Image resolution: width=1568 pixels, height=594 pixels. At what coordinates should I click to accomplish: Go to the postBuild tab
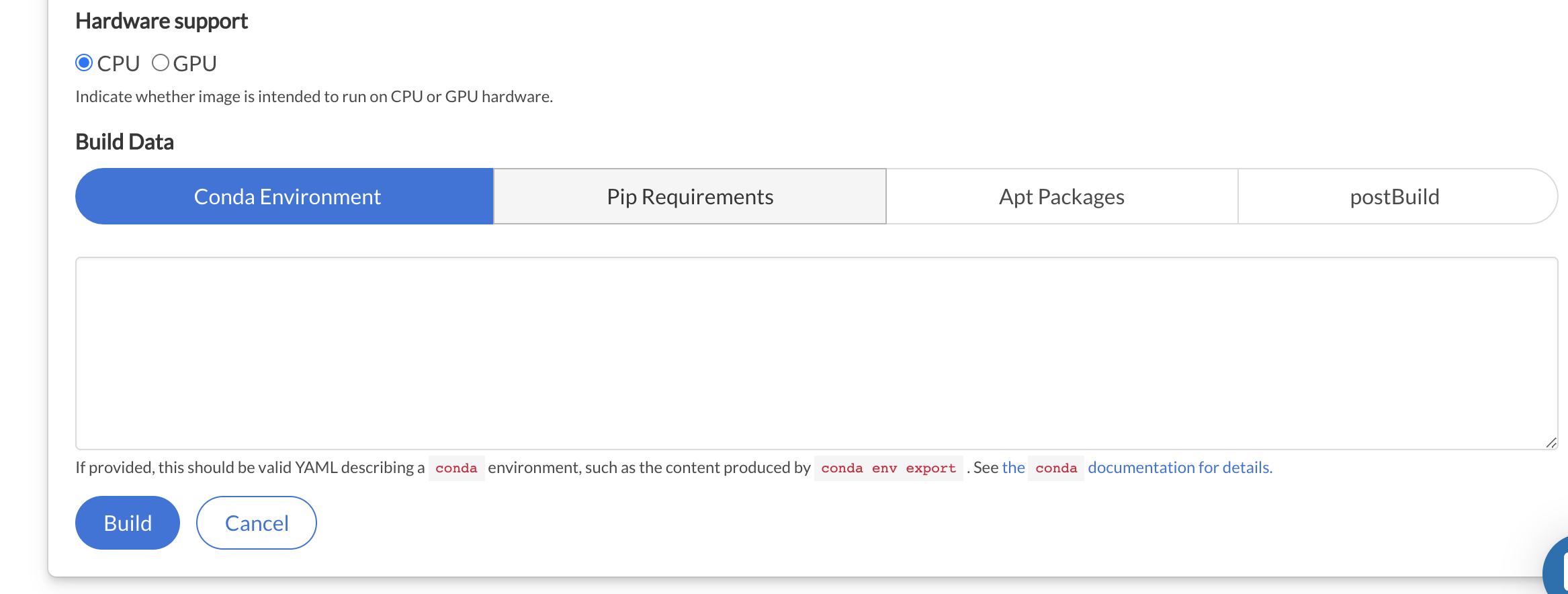1395,197
